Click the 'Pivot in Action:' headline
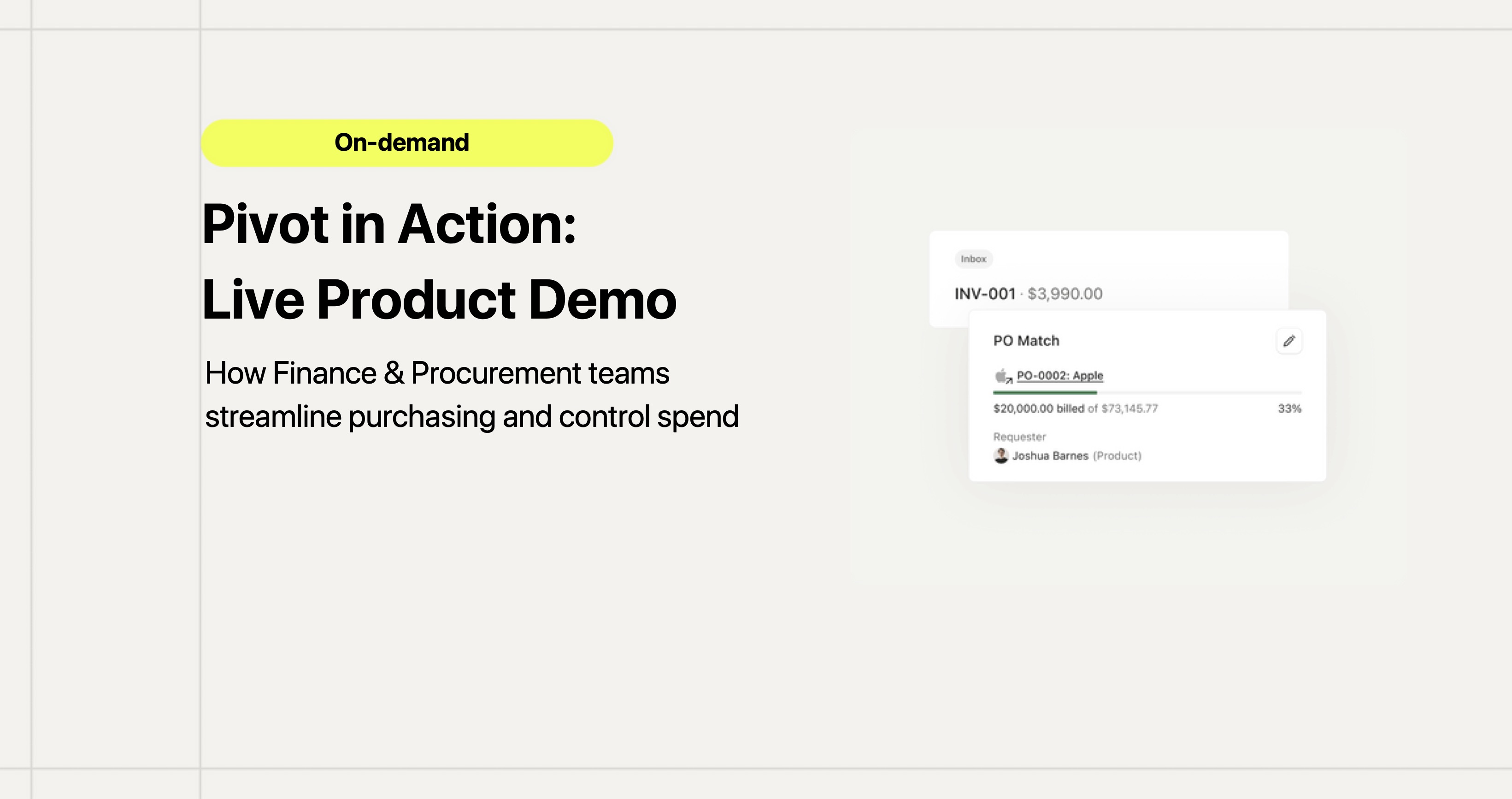1512x799 pixels. [x=389, y=224]
